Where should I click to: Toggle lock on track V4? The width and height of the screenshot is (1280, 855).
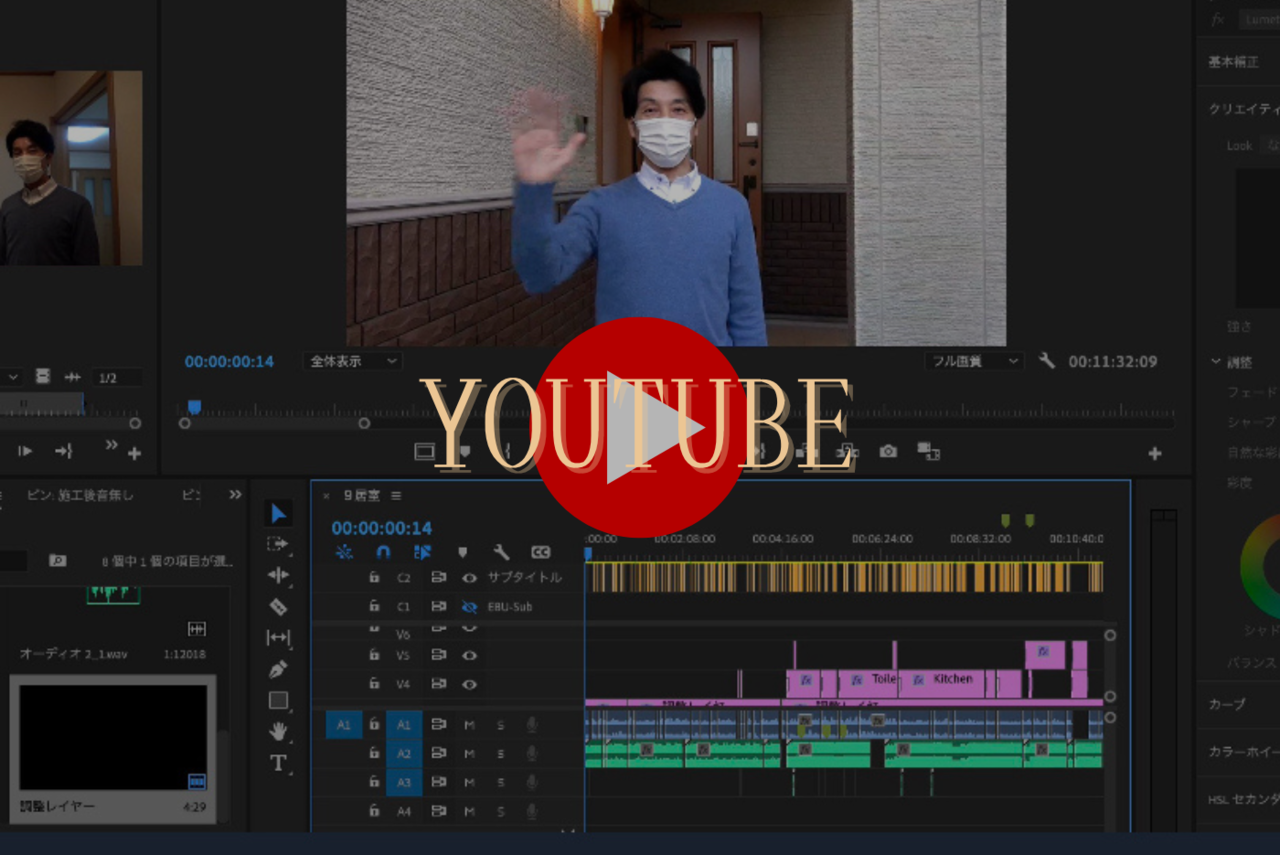pyautogui.click(x=374, y=684)
